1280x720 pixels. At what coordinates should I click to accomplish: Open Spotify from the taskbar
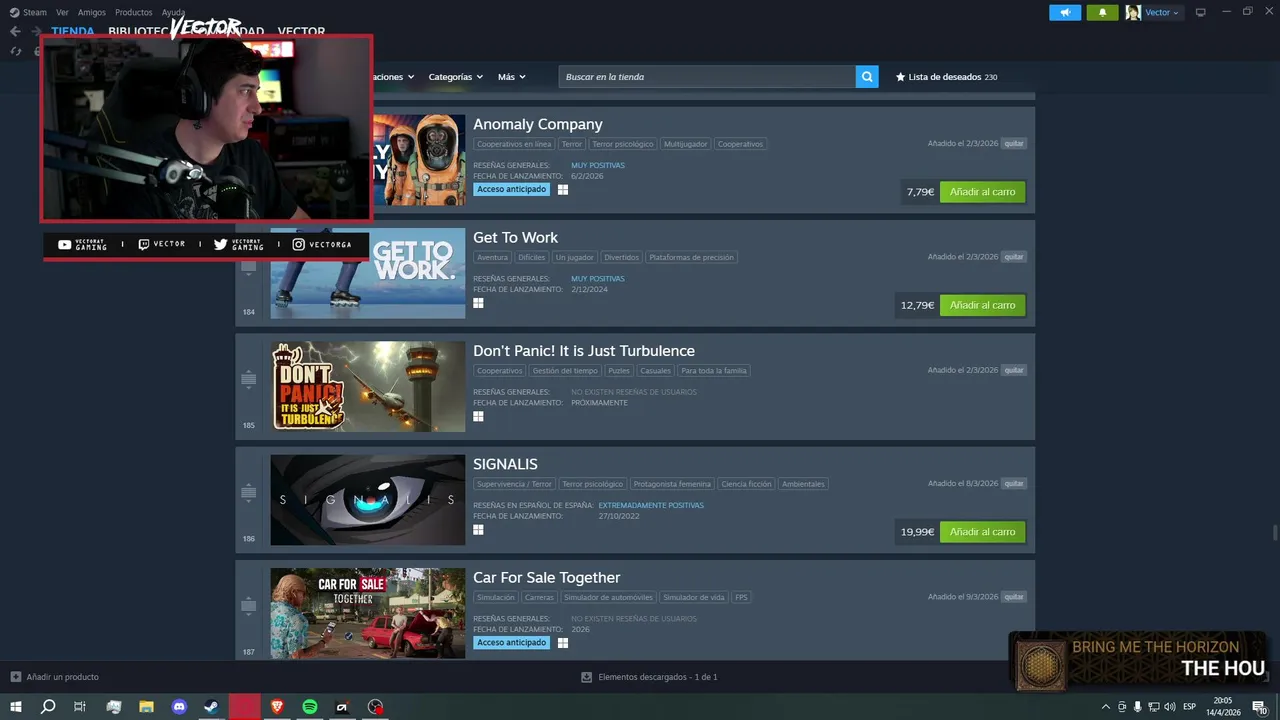click(x=310, y=707)
